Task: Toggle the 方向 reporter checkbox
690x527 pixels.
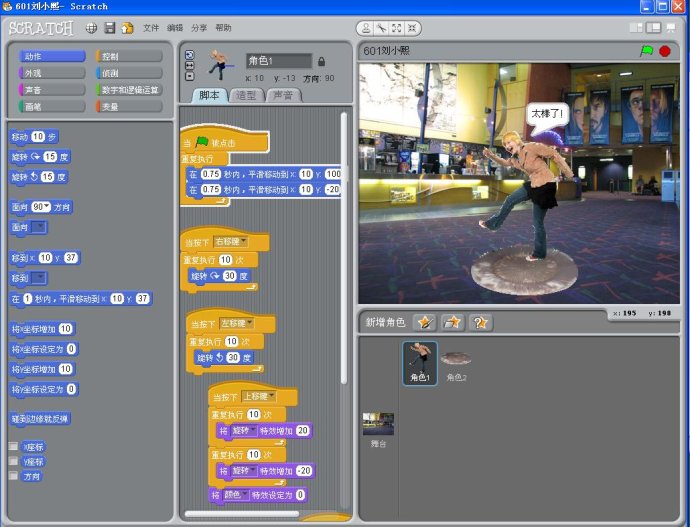Action: click(14, 476)
